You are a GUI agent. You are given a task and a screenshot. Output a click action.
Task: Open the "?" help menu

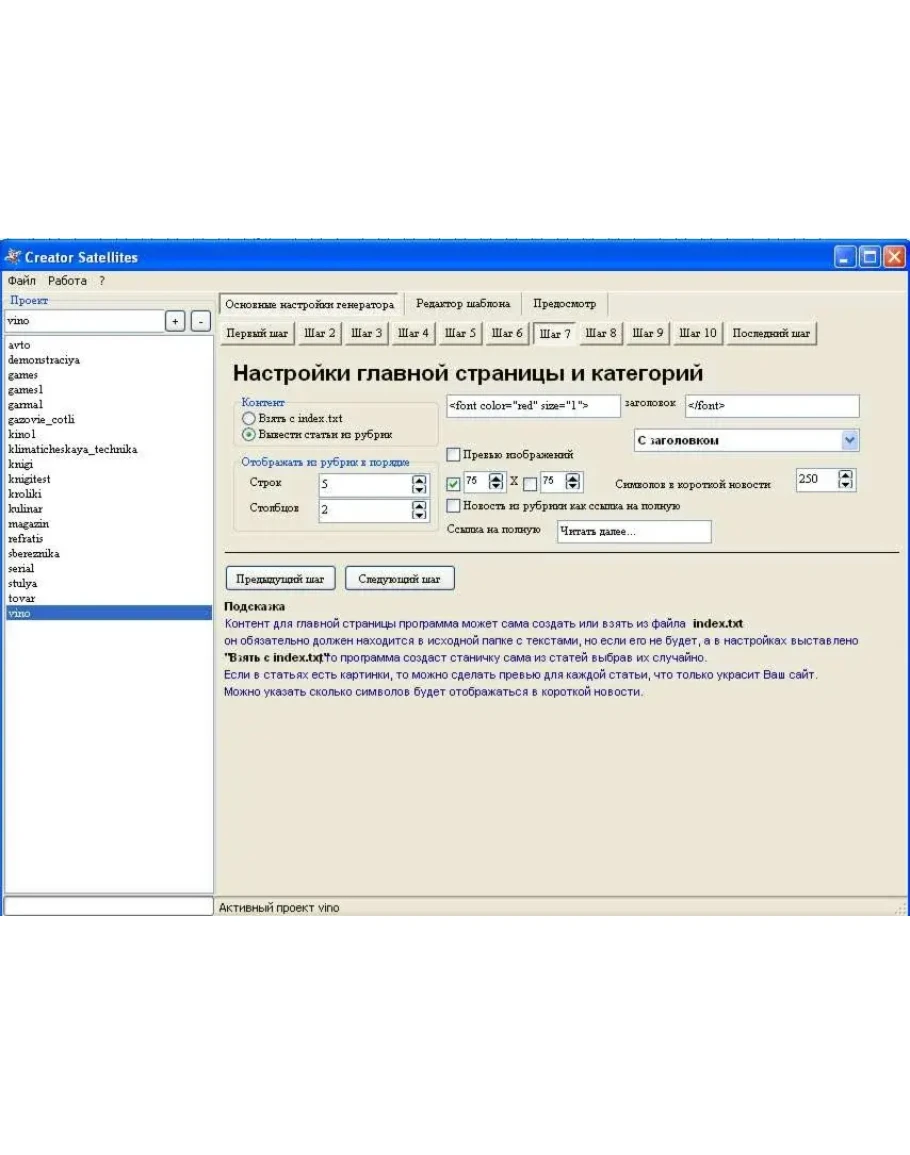coord(101,281)
